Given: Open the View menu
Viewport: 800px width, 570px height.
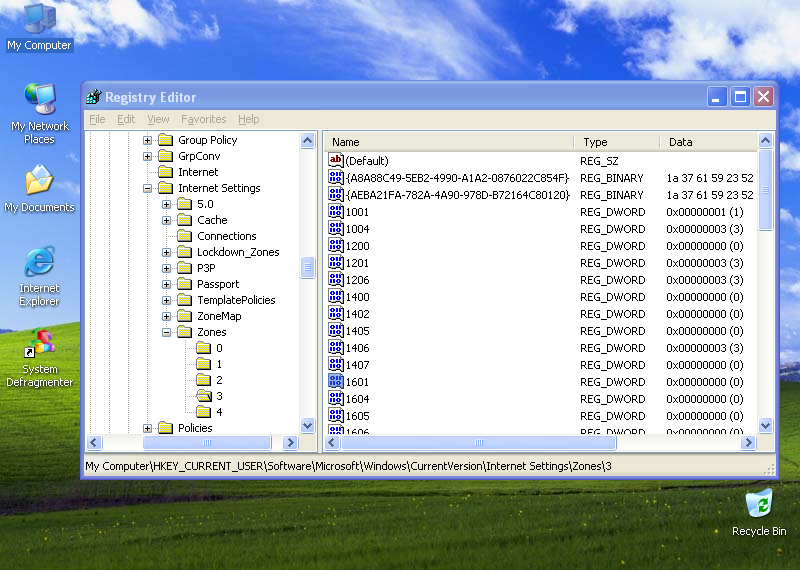Looking at the screenshot, I should coord(158,119).
